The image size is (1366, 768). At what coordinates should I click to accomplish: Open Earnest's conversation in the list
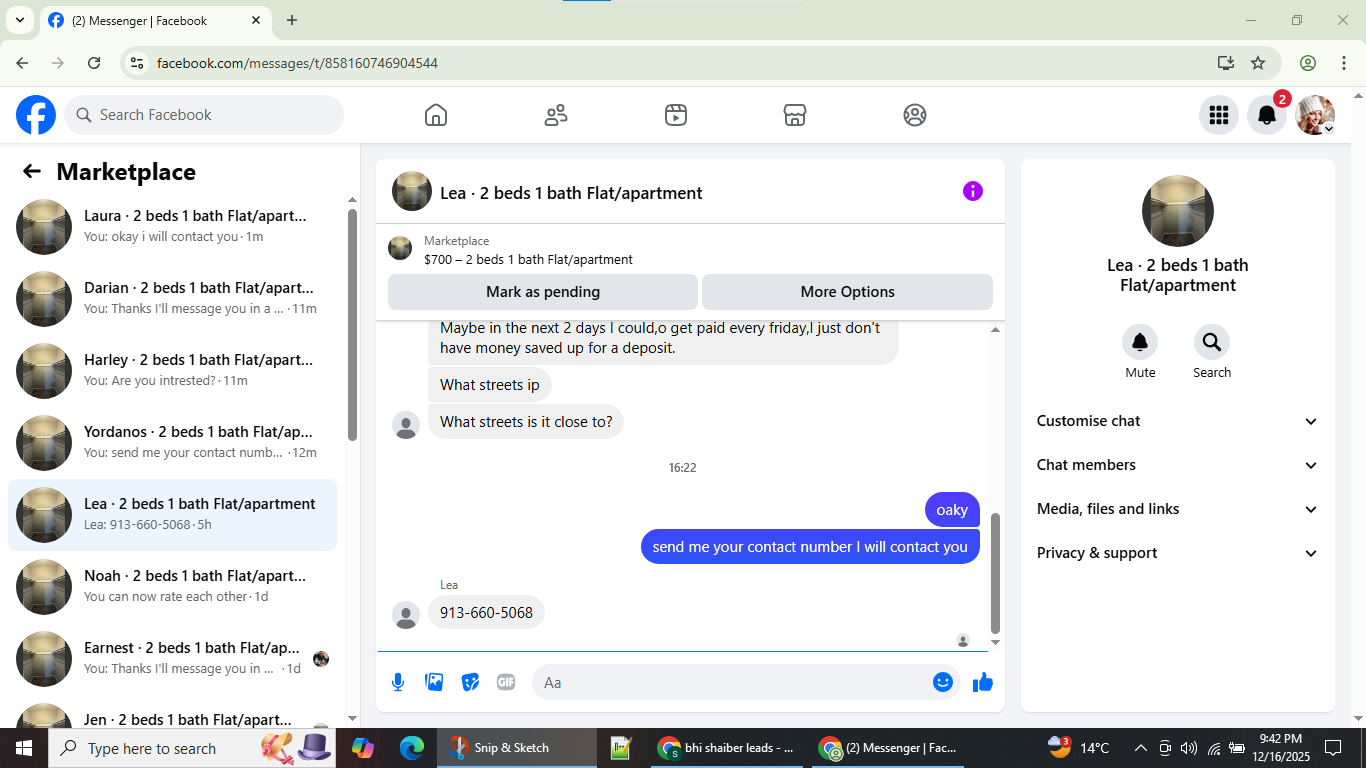tap(173, 659)
